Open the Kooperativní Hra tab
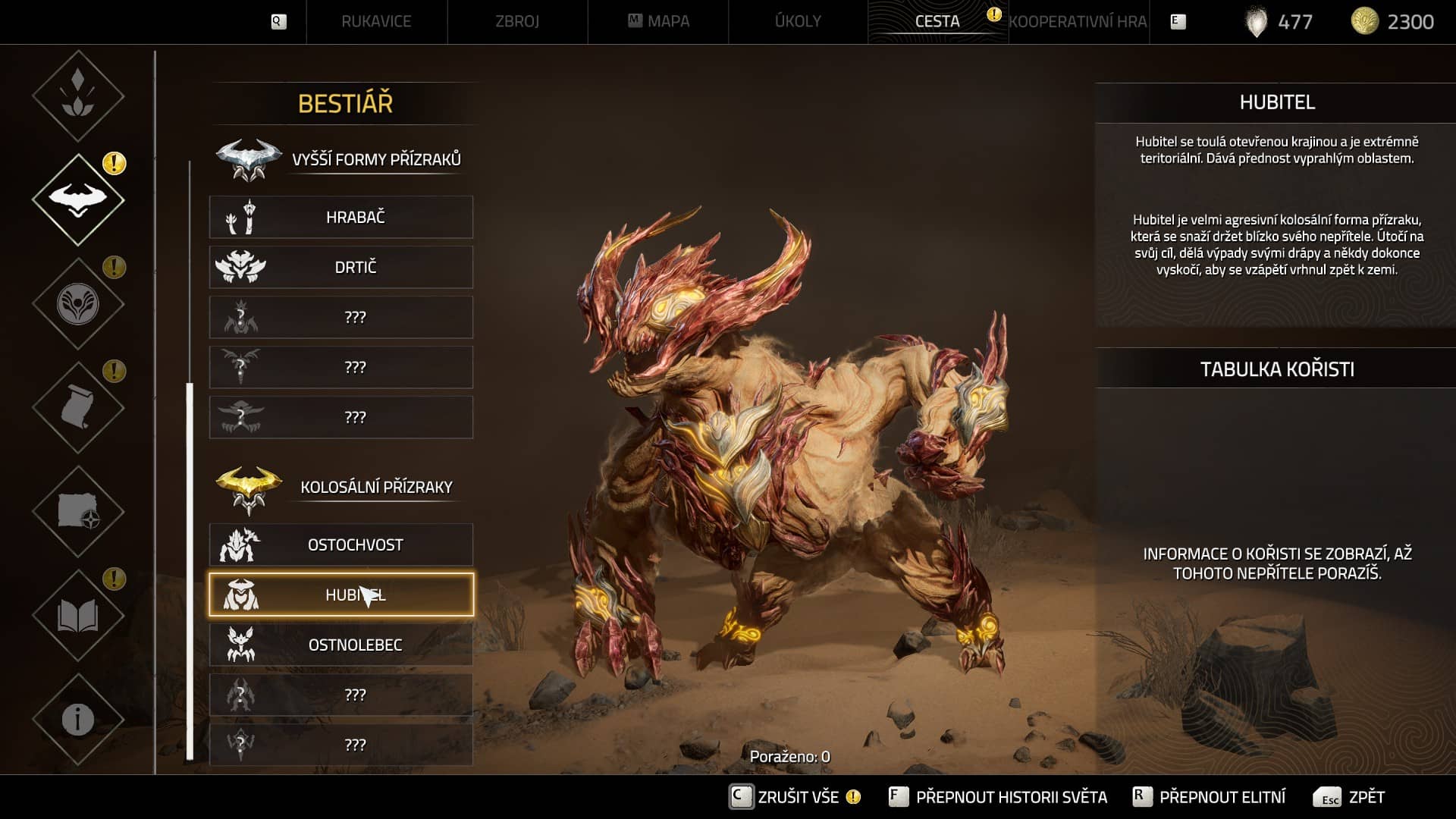 pos(1078,21)
